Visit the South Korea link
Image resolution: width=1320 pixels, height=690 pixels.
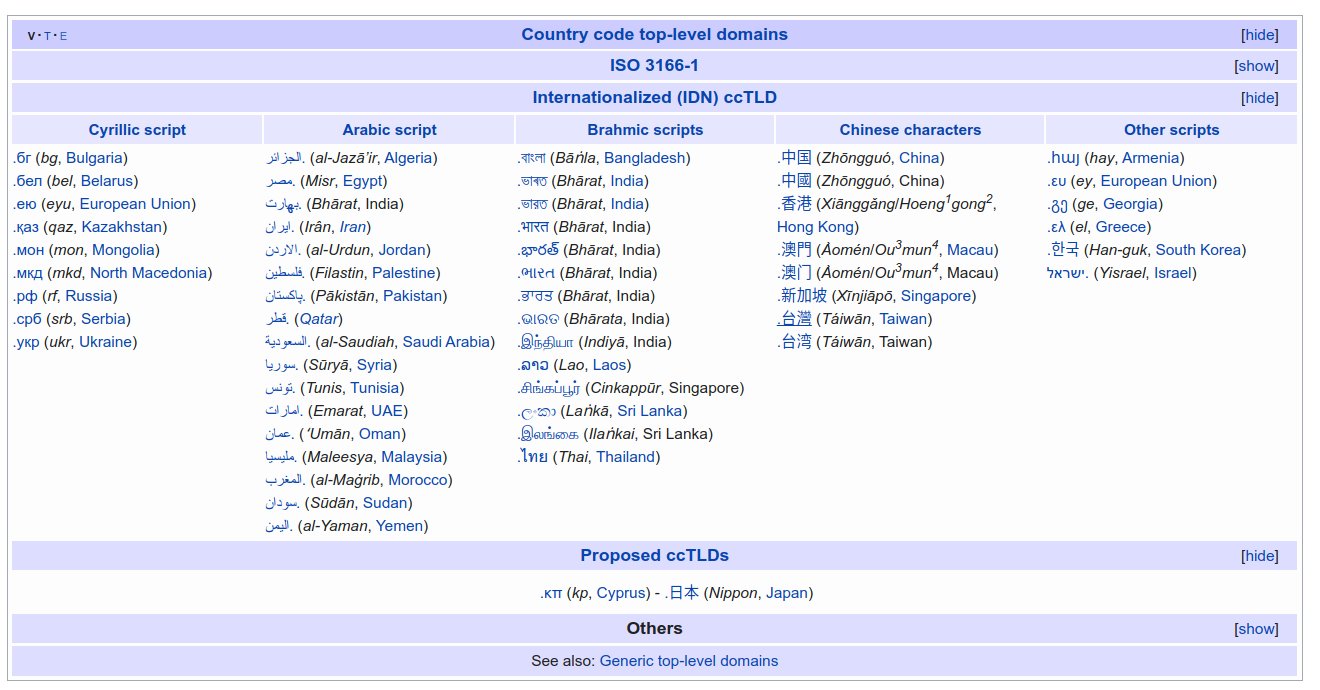click(x=1198, y=250)
